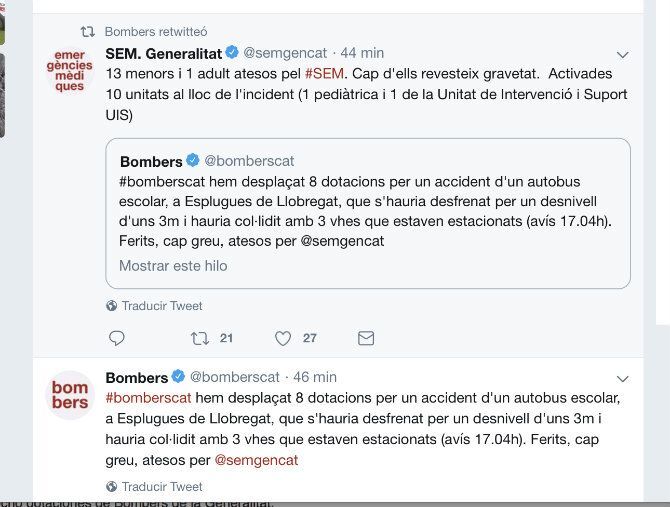The image size is (670, 507).
Task: Open the red Bombers profile avatar
Action: click(x=70, y=395)
